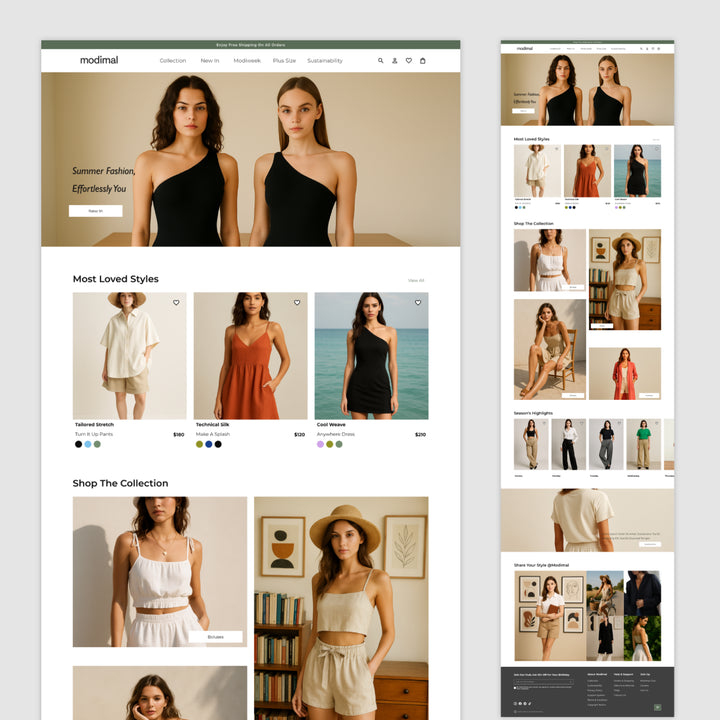Viewport: 720px width, 720px height.
Task: Click the modimal logo in the large header
Action: click(x=99, y=60)
